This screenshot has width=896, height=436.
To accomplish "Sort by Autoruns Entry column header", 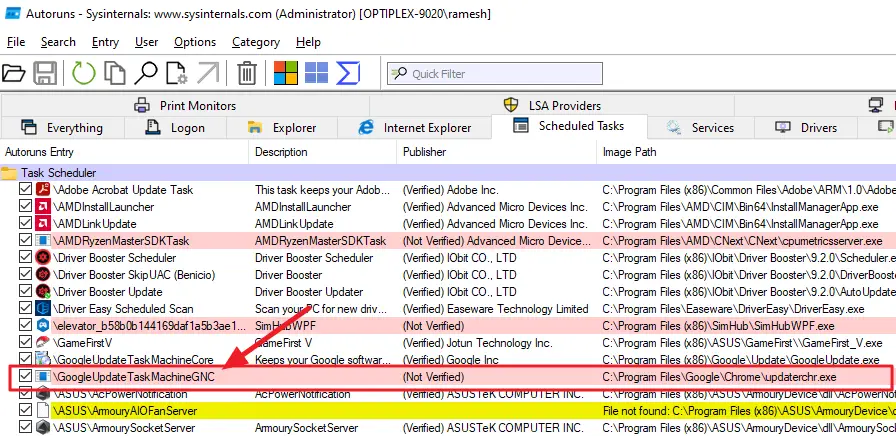I will coord(125,152).
